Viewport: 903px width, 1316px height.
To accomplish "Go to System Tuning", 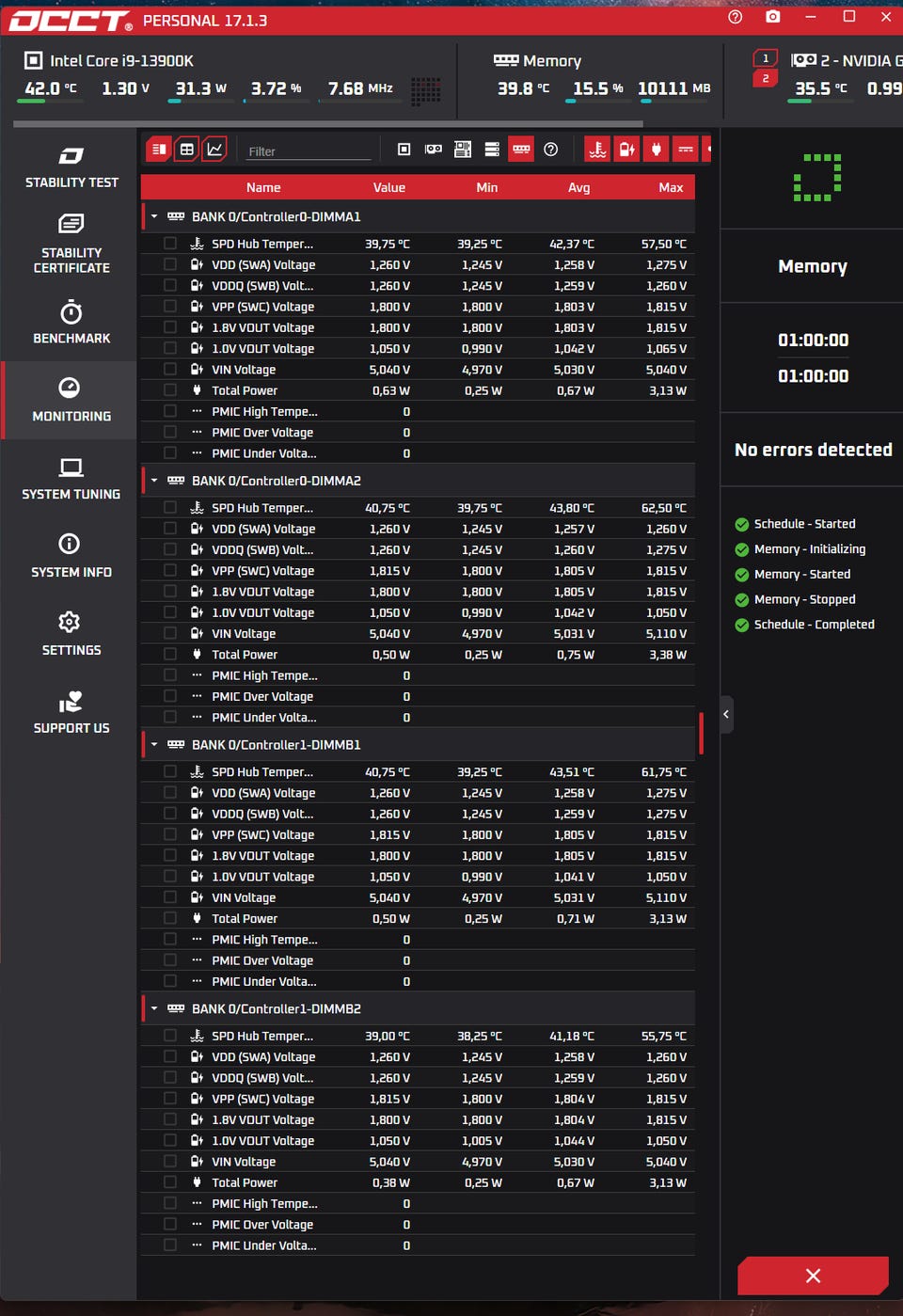I will pos(71,479).
